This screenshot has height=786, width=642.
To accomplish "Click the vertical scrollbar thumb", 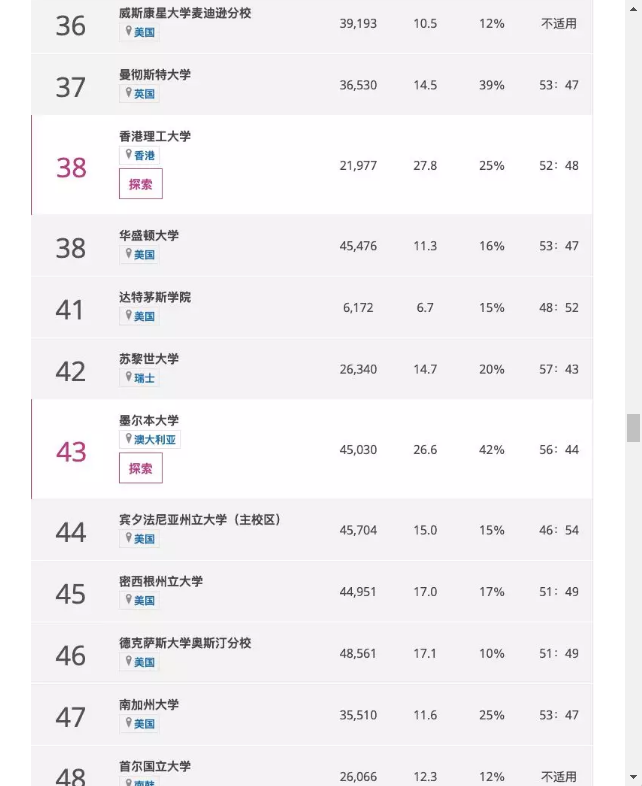I will (x=633, y=428).
